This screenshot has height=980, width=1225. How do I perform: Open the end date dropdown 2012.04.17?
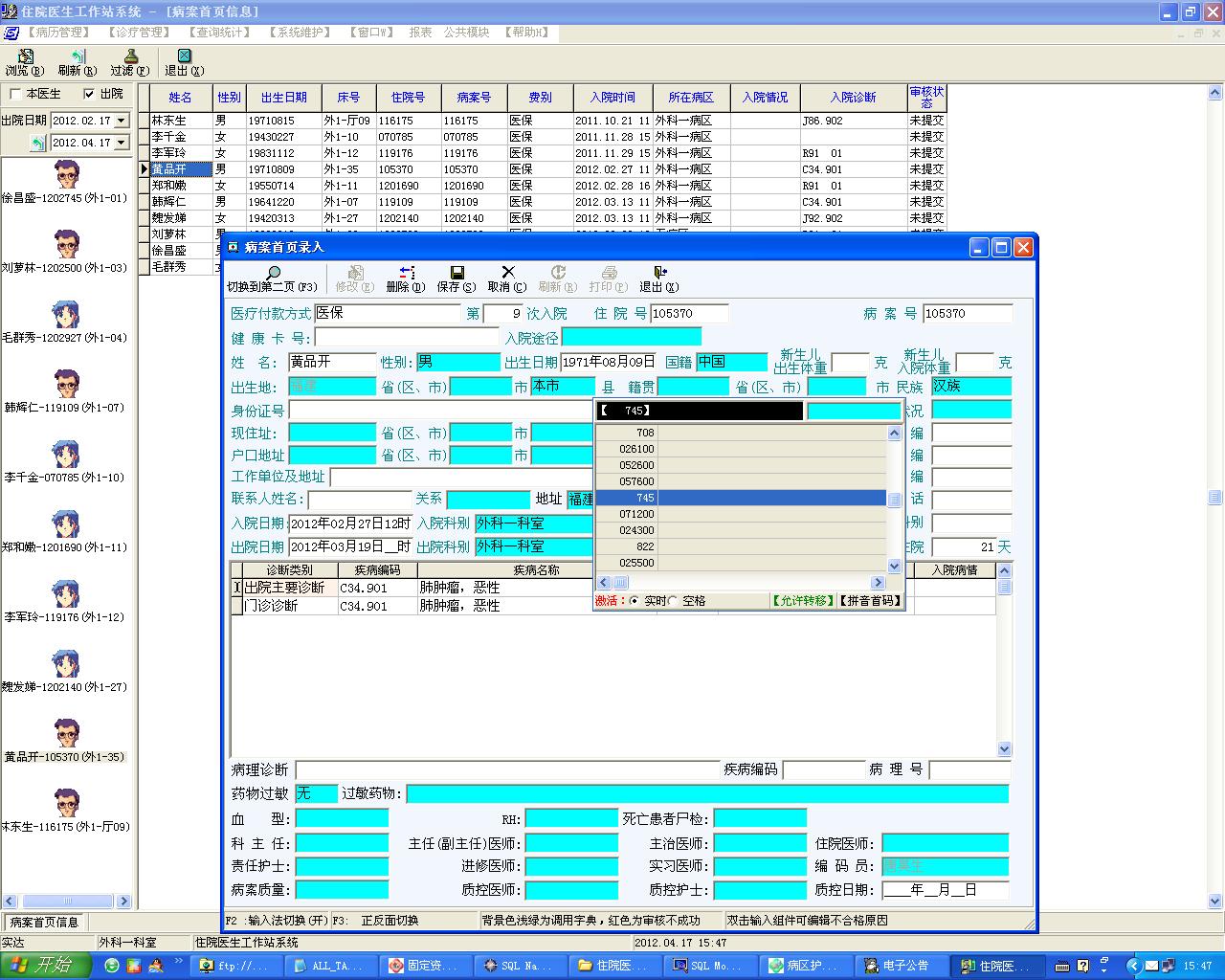point(121,144)
